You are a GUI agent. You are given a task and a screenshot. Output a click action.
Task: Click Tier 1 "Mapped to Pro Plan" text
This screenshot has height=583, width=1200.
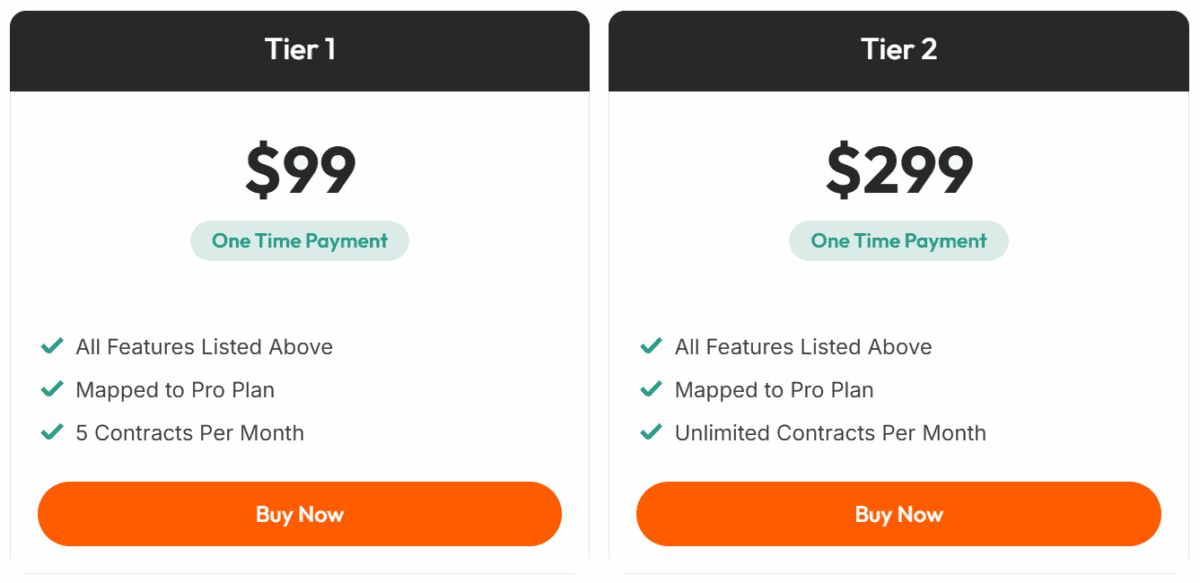coord(175,390)
